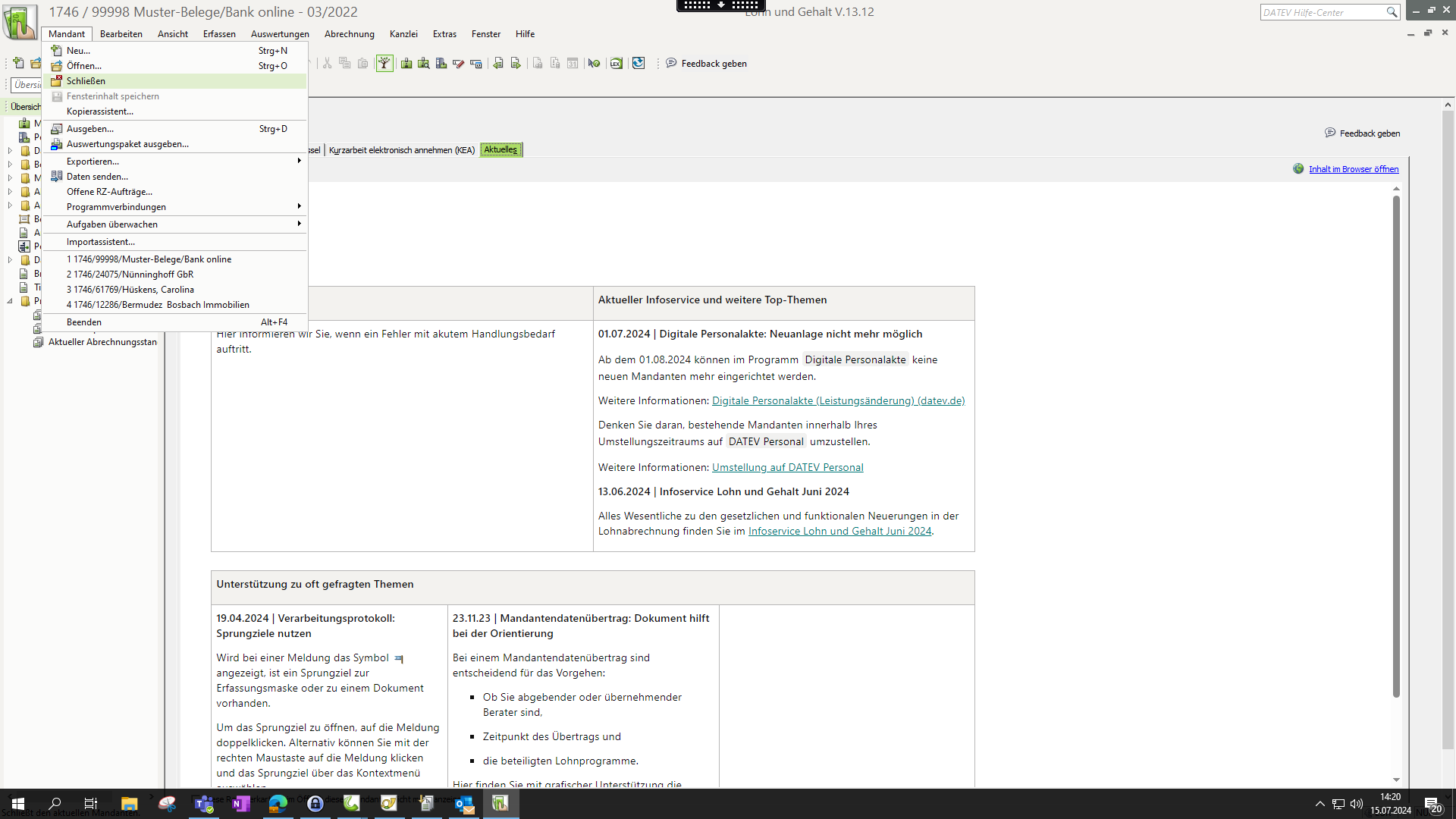1456x819 pixels.
Task: Choose Daten senden... menu entry
Action: tap(97, 177)
